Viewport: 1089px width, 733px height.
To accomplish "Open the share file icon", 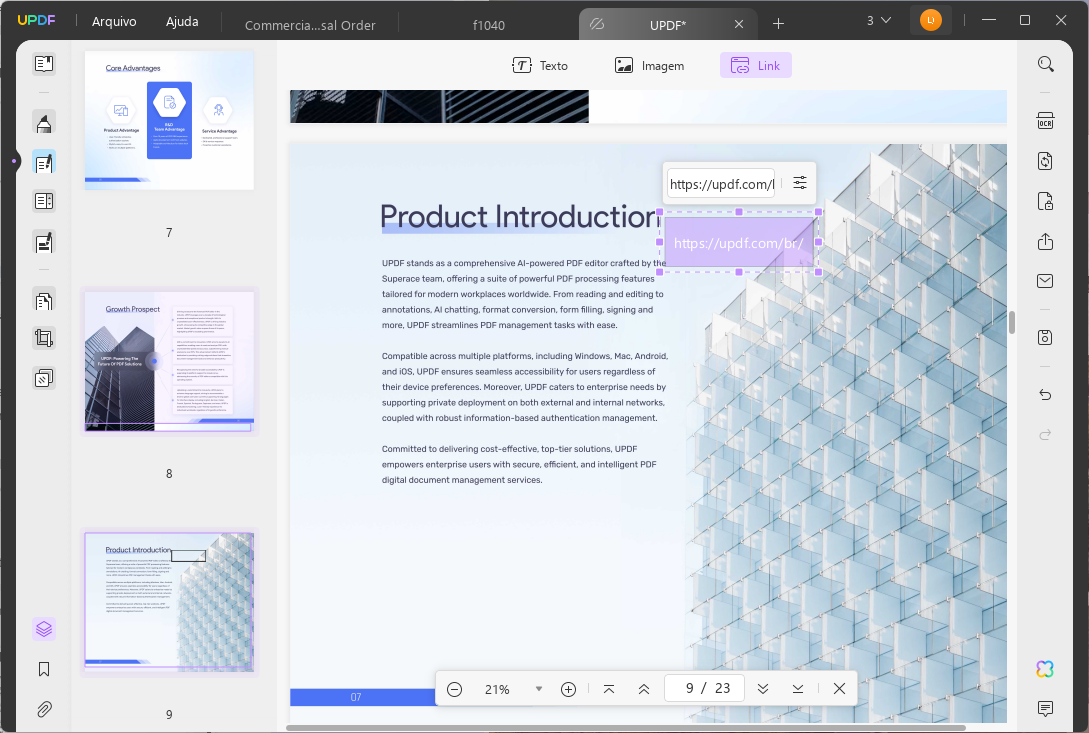I will (x=1045, y=242).
